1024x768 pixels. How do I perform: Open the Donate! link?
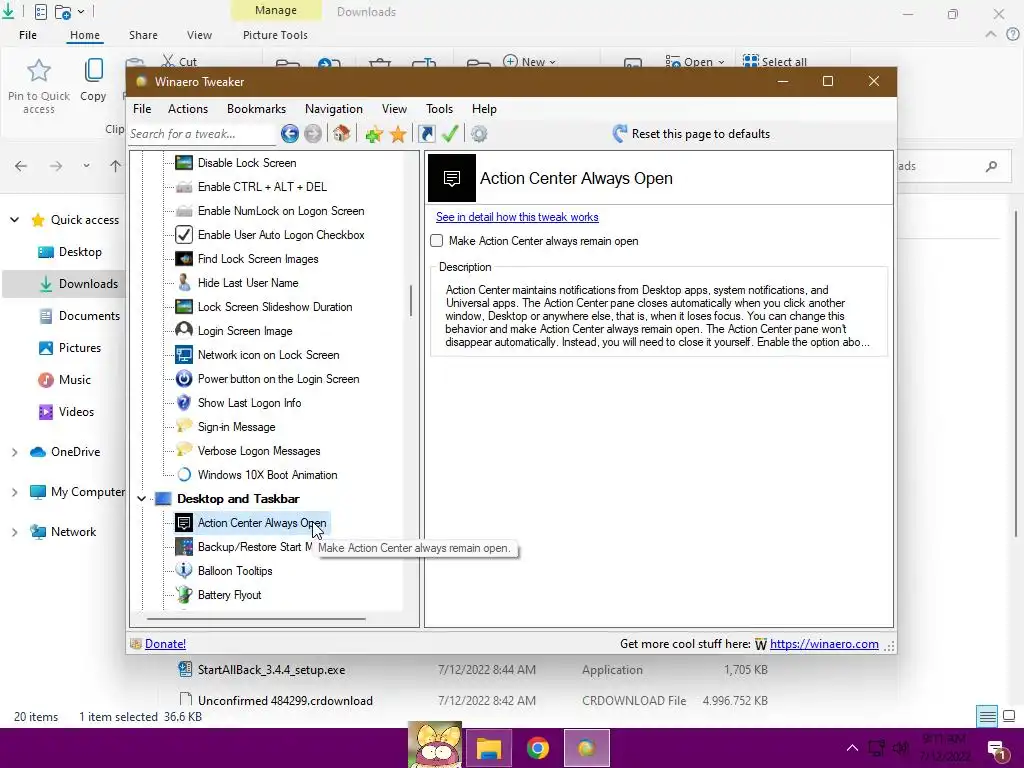[165, 644]
